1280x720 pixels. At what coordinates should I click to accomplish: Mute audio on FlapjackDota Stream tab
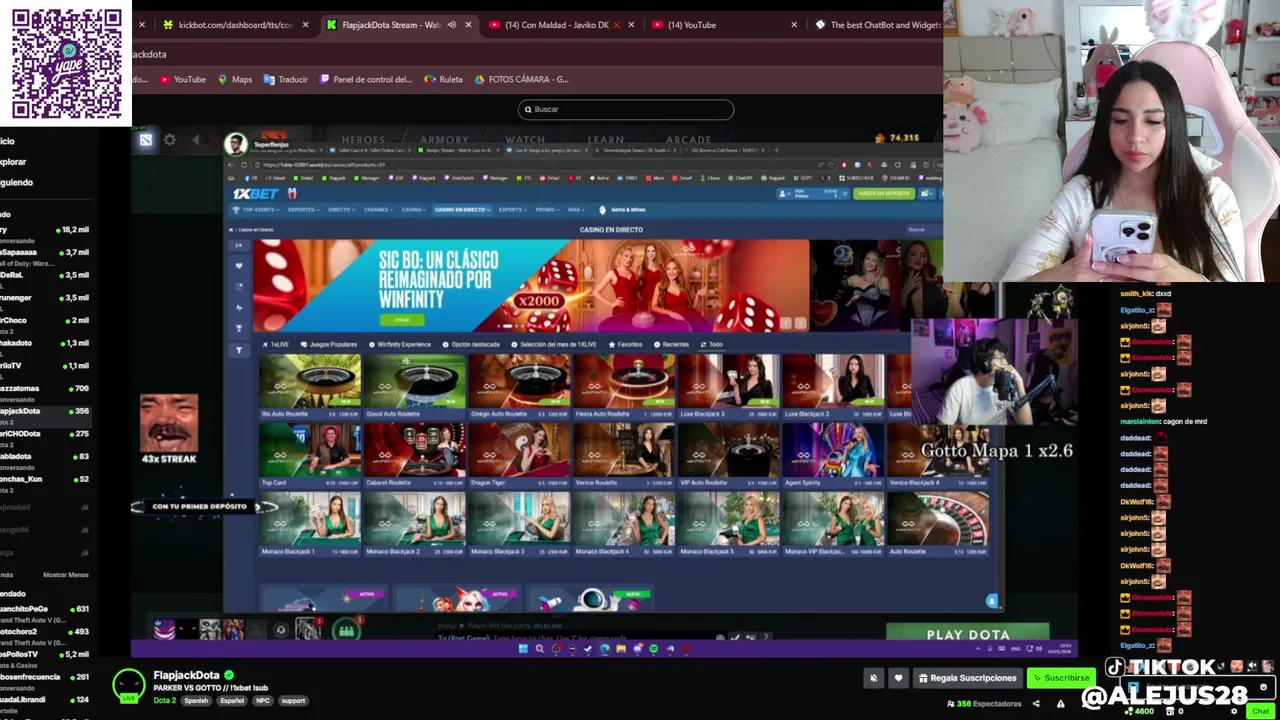(x=451, y=25)
